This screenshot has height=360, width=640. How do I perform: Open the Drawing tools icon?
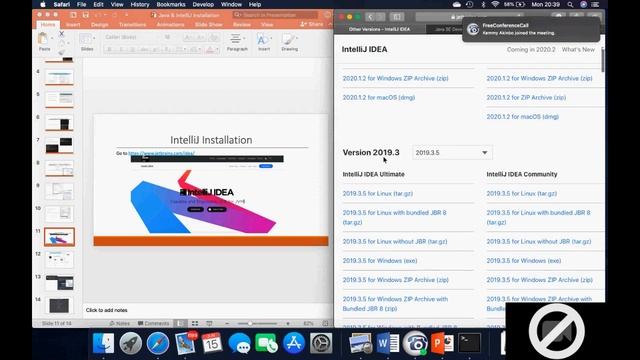[x=288, y=39]
